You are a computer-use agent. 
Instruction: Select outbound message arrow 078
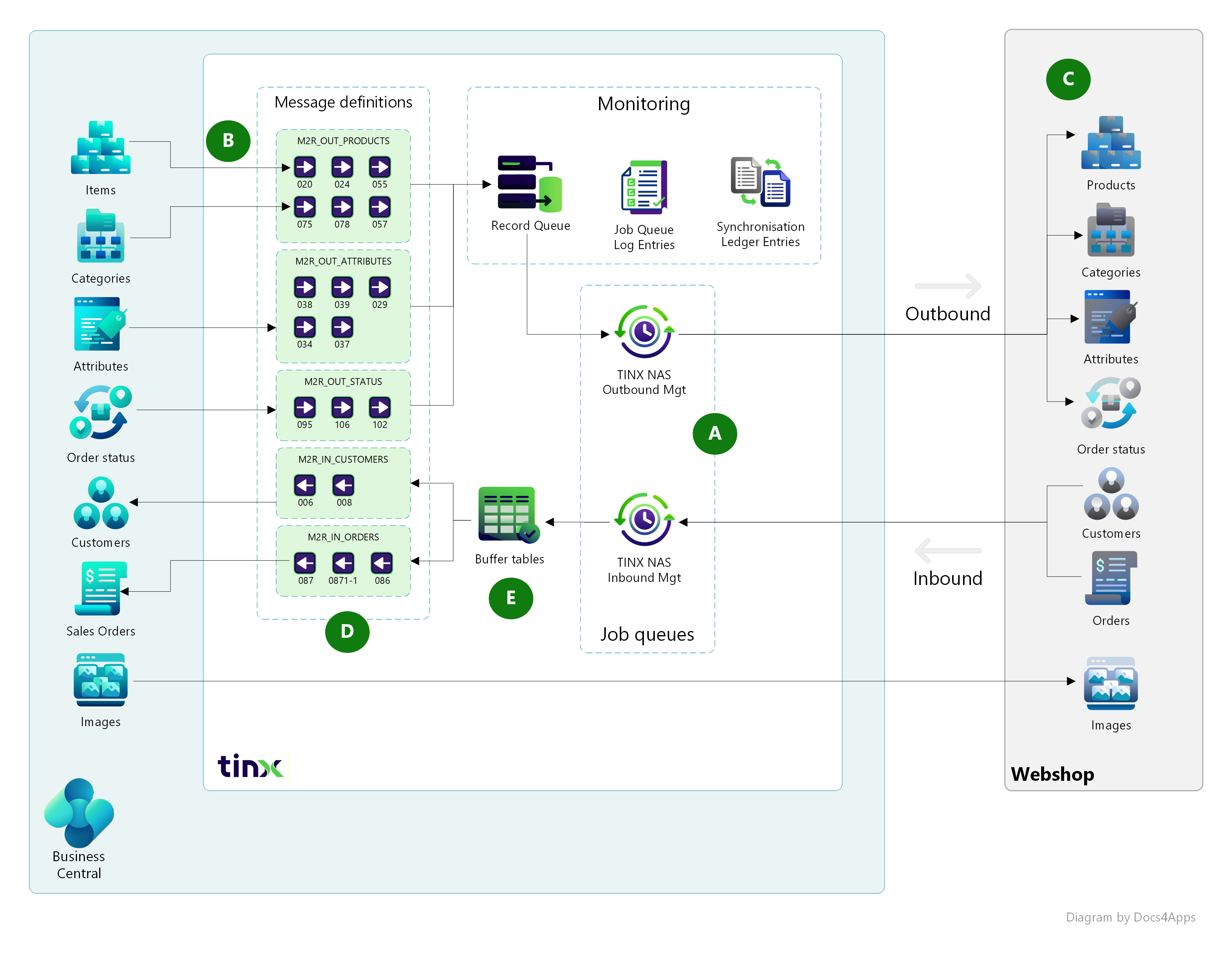pos(342,207)
